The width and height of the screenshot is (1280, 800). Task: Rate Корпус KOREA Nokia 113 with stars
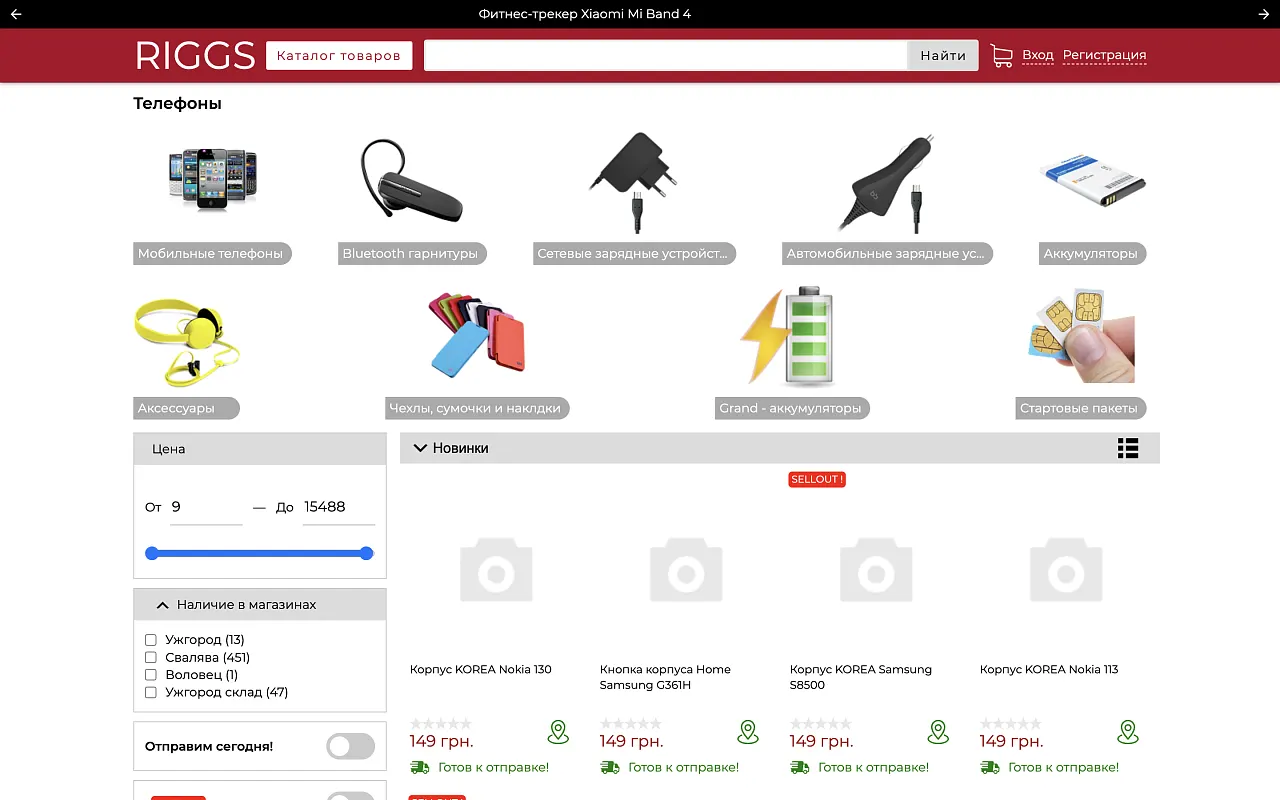pyautogui.click(x=1011, y=724)
